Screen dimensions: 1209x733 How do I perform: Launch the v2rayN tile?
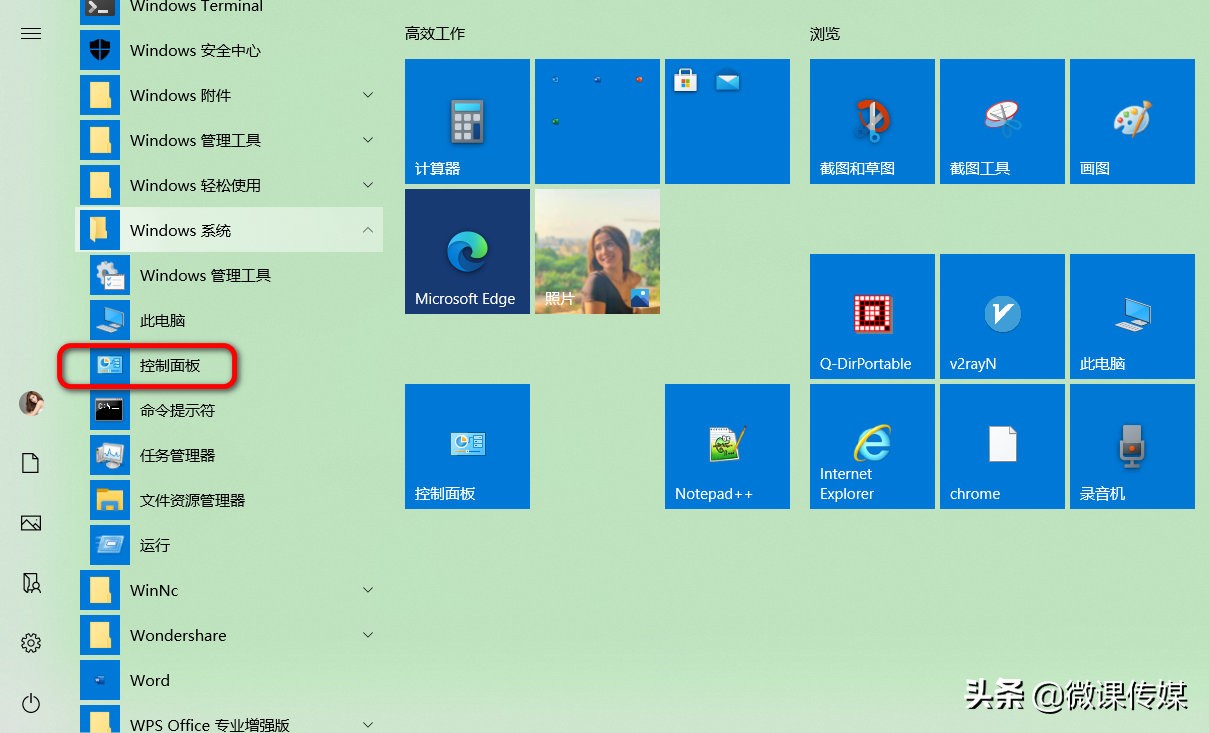pyautogui.click(x=1002, y=316)
